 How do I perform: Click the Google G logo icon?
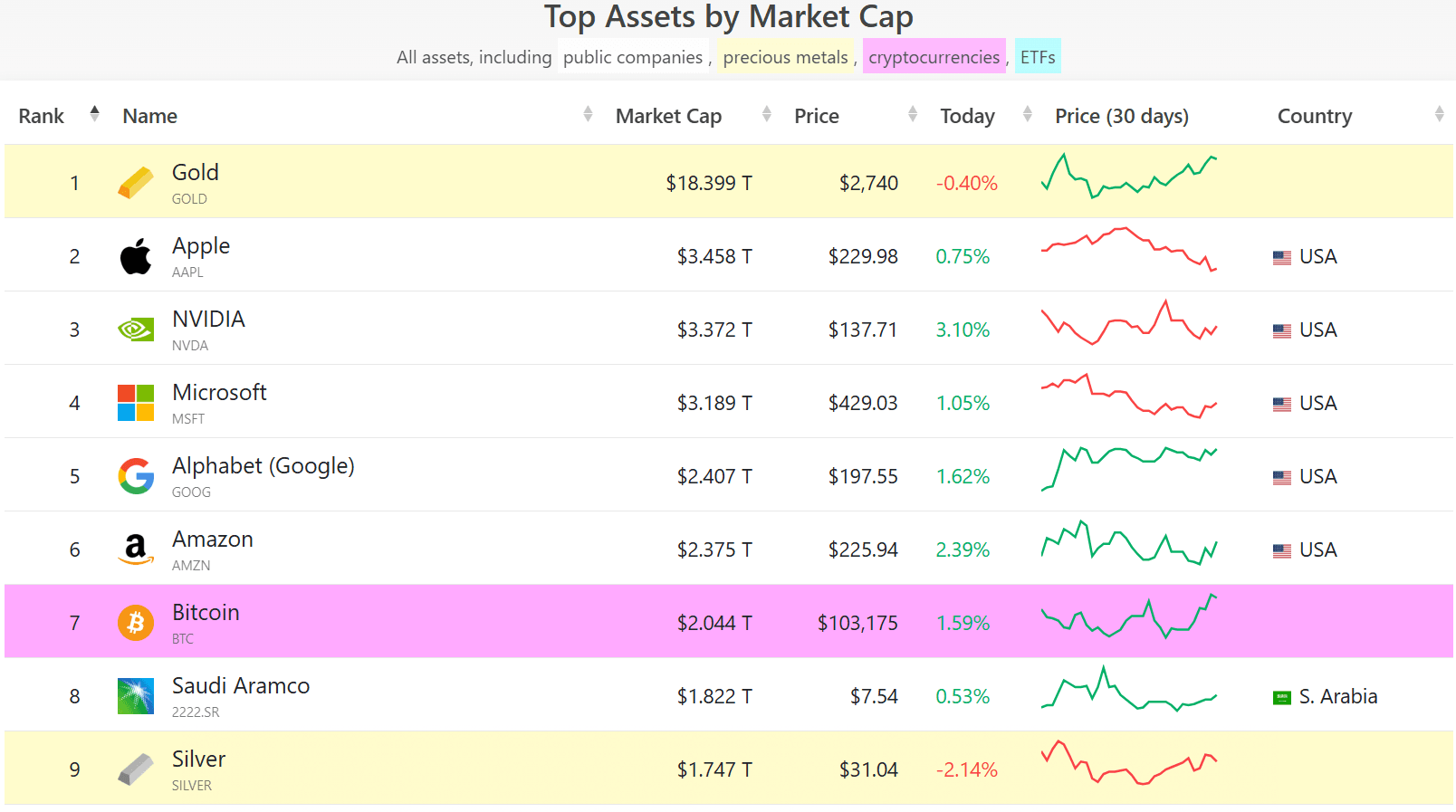(136, 476)
